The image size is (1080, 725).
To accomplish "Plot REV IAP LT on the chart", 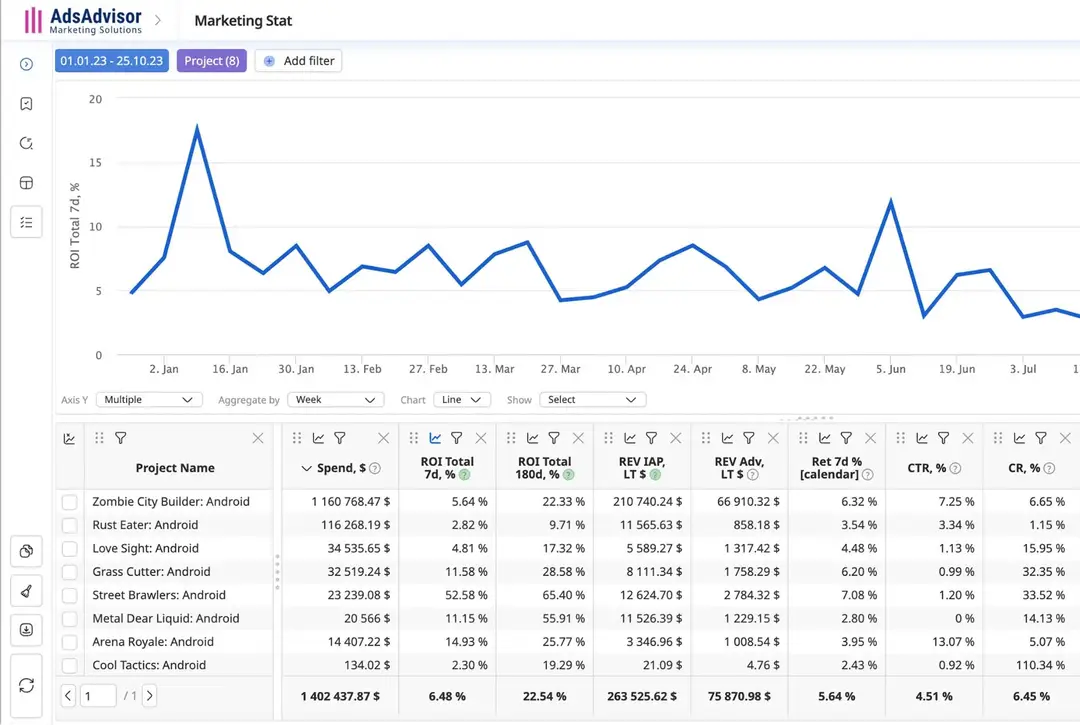I will click(630, 438).
